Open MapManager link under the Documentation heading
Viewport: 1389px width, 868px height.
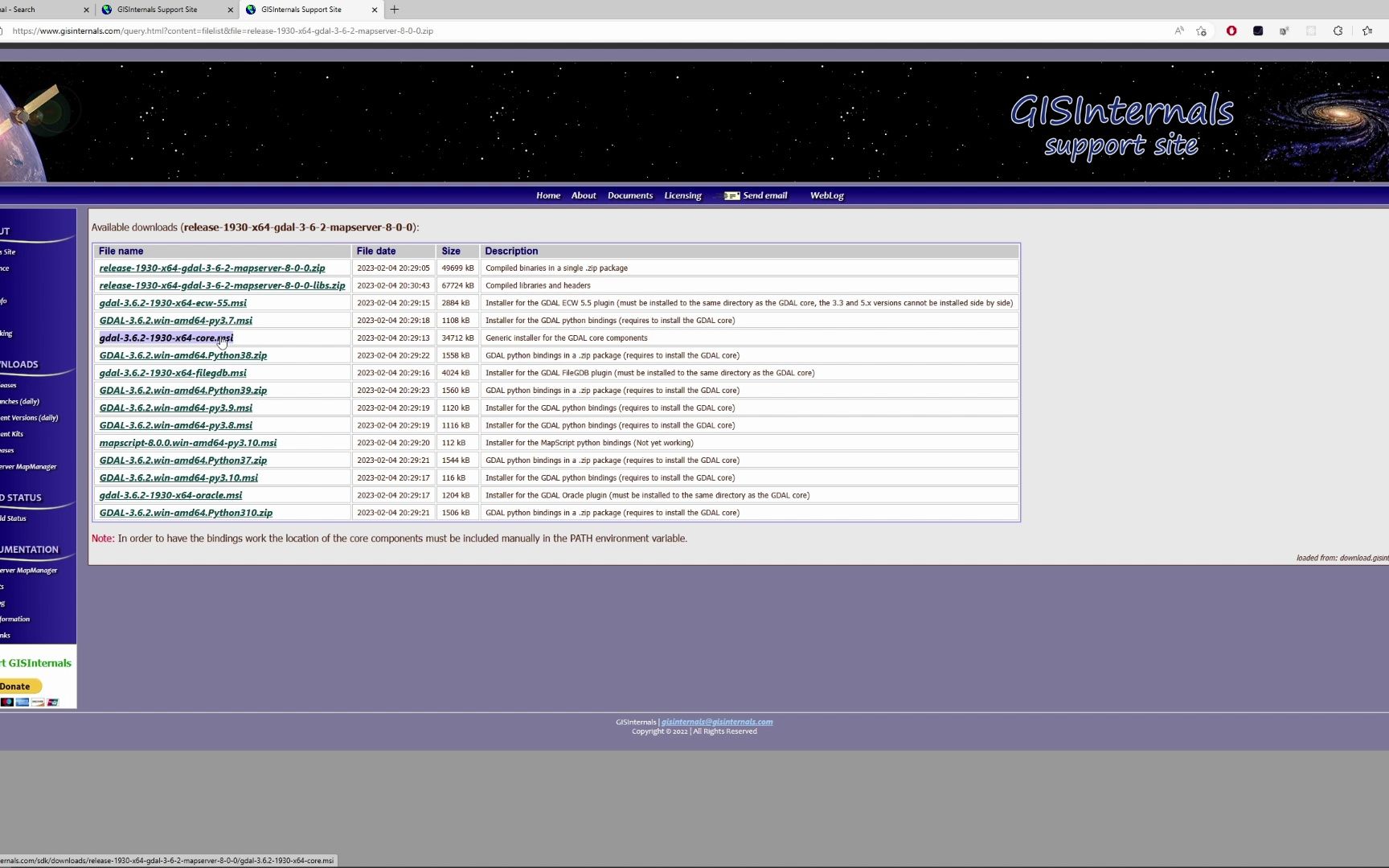tap(28, 571)
